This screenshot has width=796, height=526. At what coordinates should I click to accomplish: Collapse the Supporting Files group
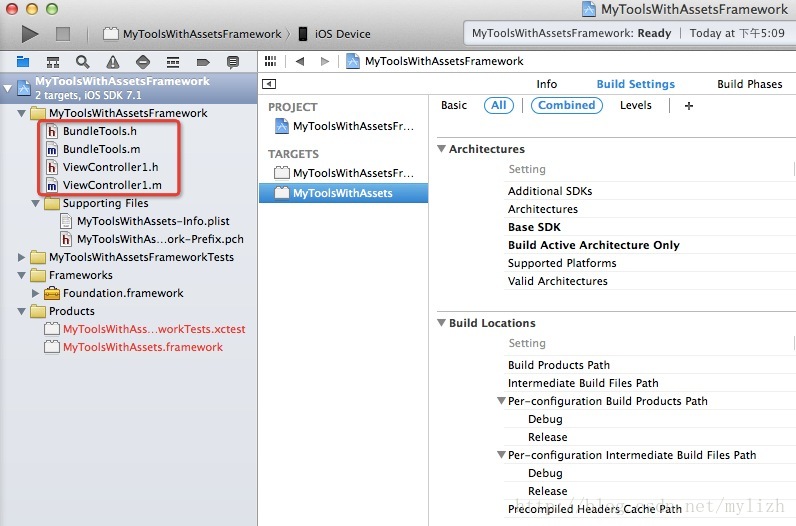coord(36,203)
